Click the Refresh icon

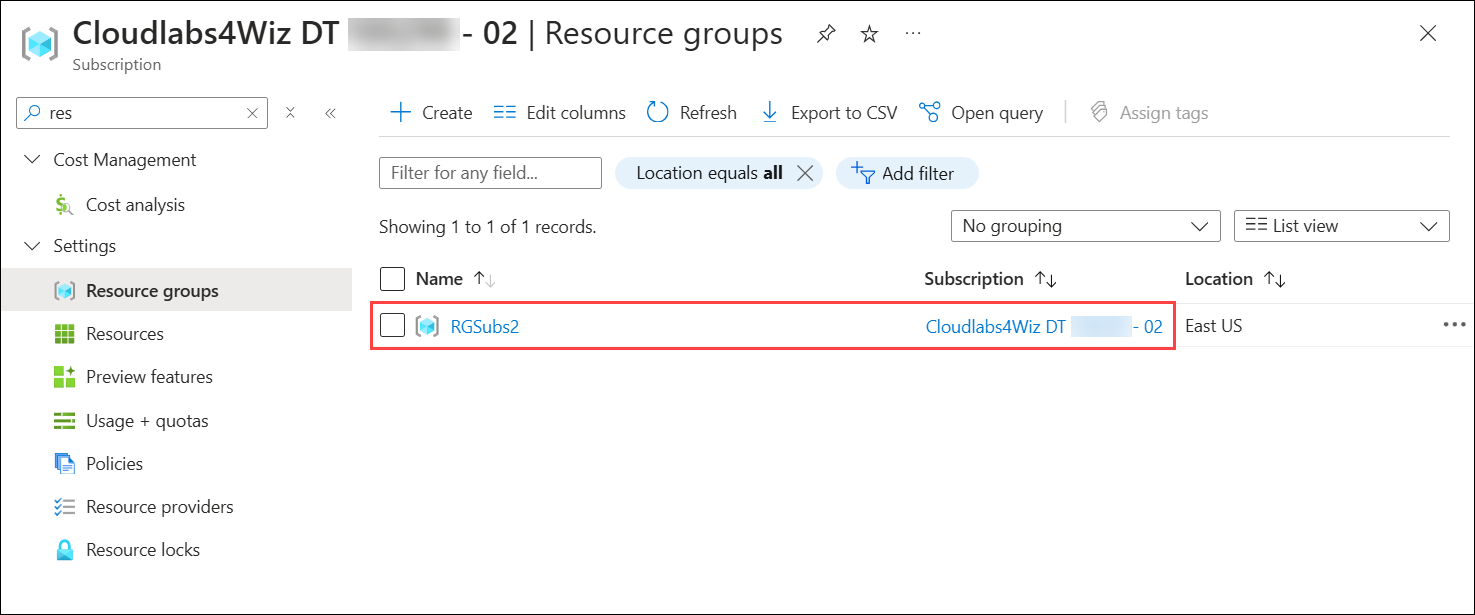click(657, 112)
